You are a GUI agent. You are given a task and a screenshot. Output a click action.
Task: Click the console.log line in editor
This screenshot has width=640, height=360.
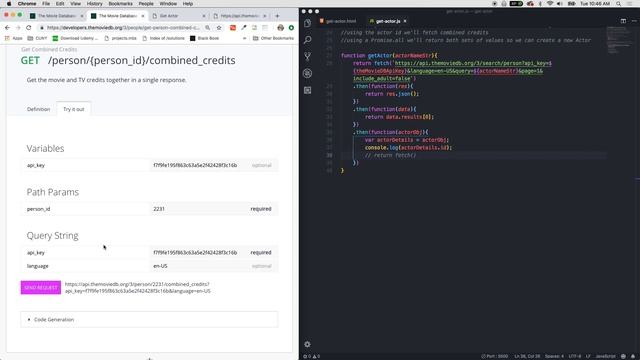408,148
